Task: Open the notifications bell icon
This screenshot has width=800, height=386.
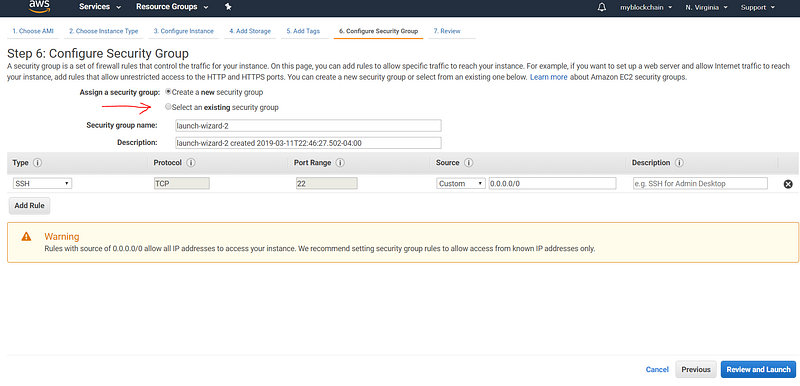Action: tap(602, 7)
